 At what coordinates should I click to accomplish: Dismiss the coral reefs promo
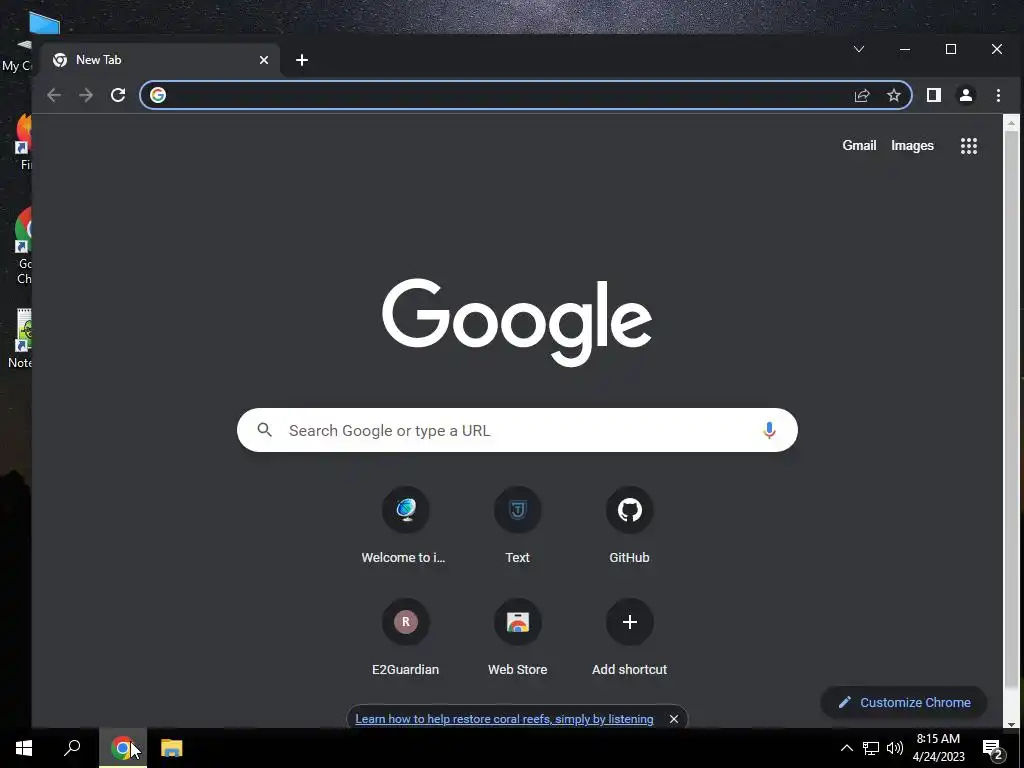pos(674,719)
